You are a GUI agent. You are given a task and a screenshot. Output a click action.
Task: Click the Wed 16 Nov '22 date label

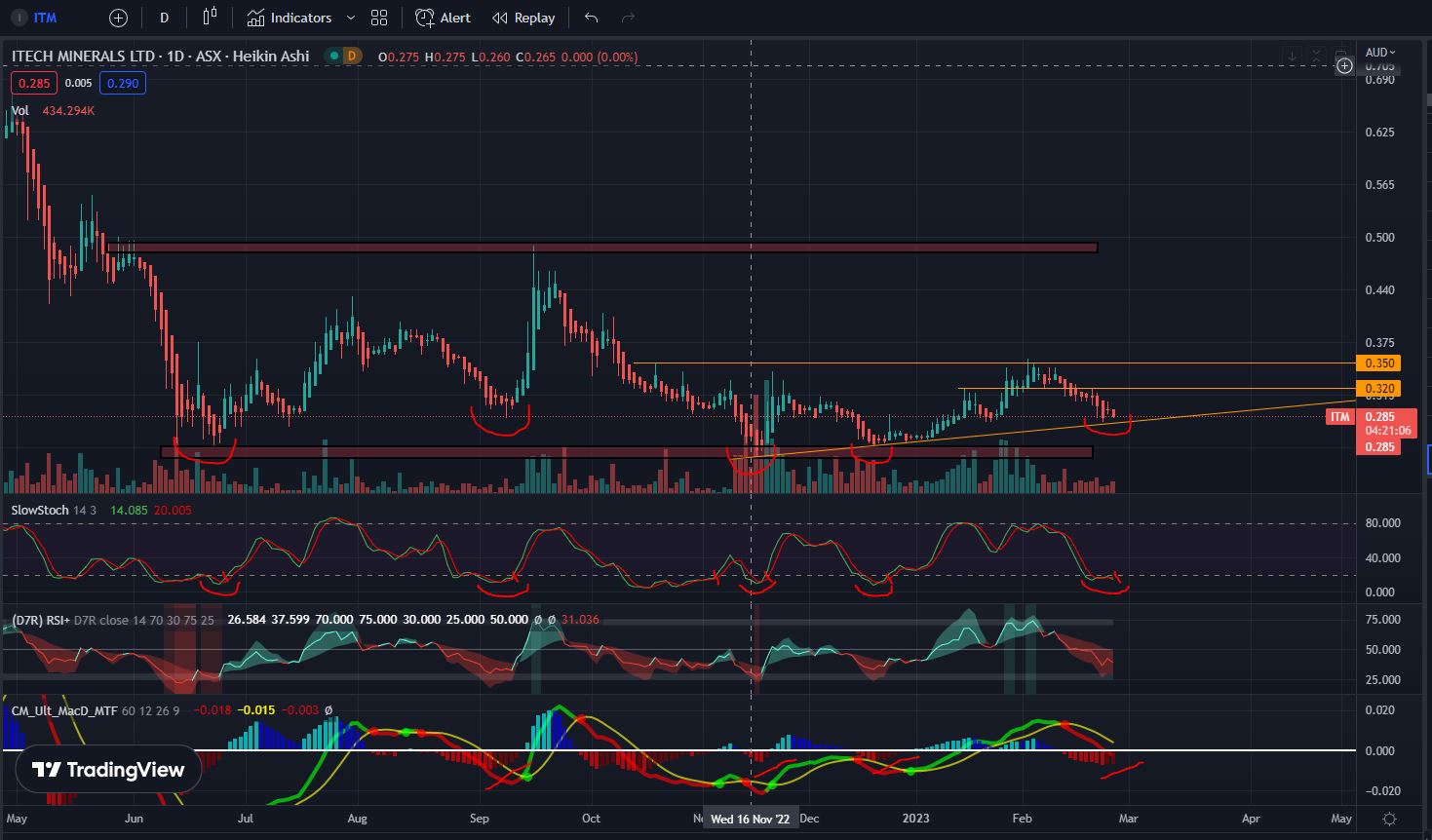click(751, 819)
